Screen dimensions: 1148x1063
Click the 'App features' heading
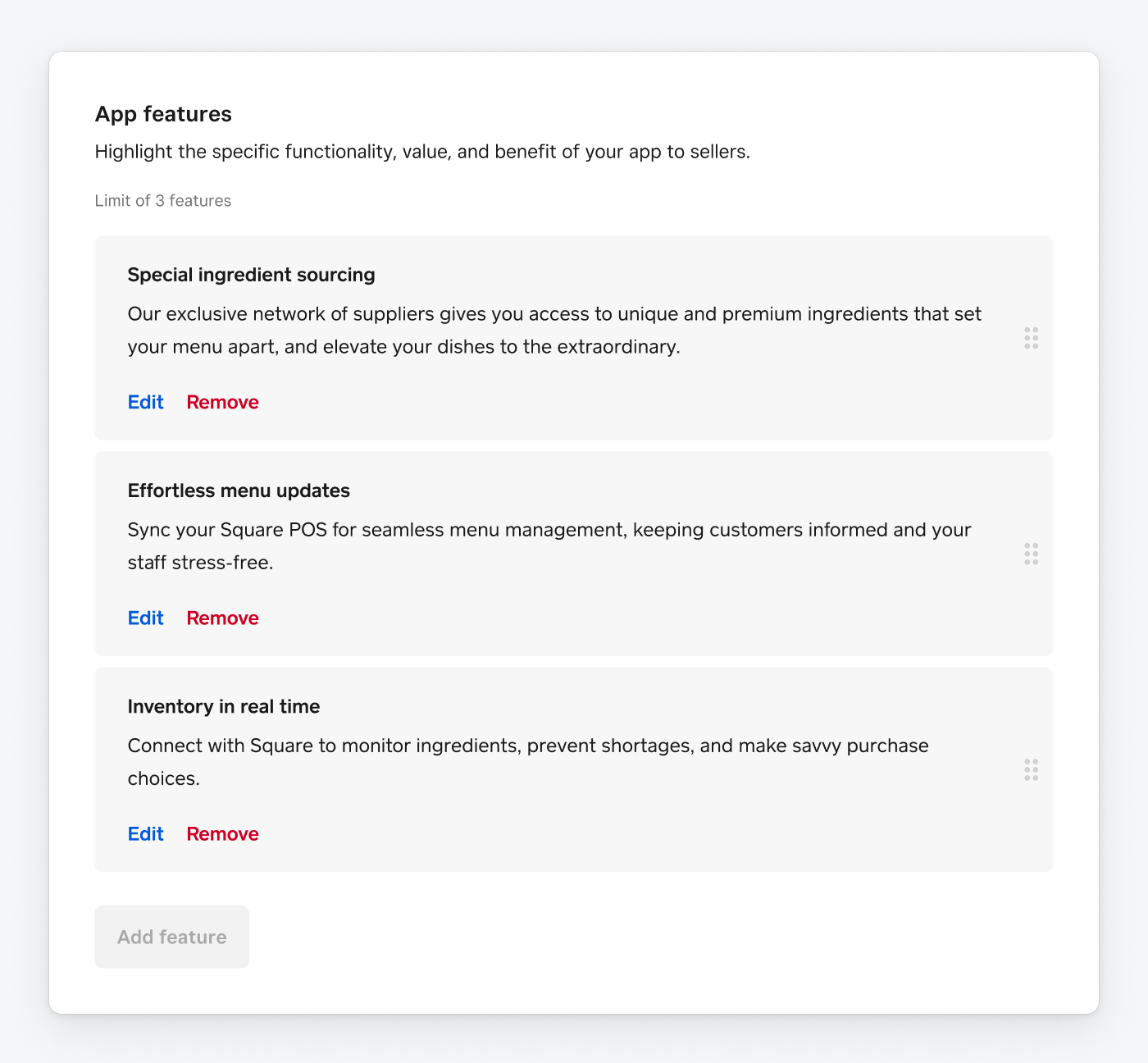[x=163, y=114]
